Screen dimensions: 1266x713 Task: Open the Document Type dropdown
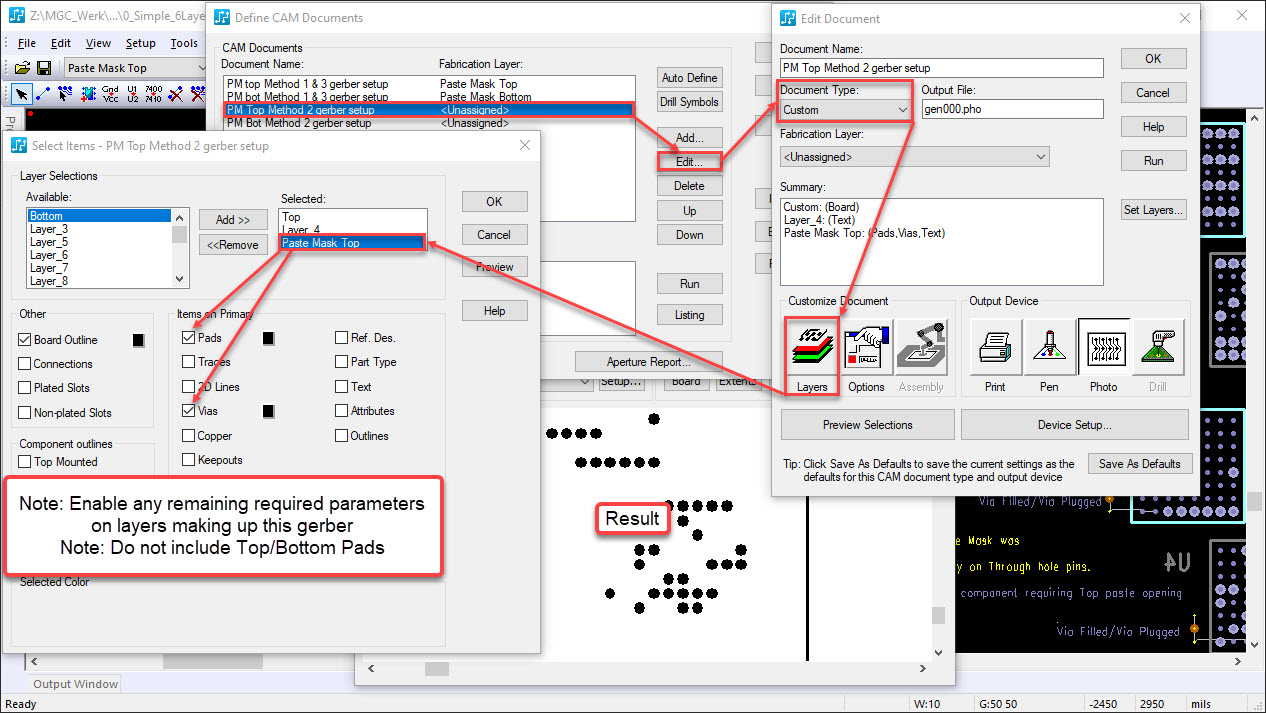click(845, 110)
